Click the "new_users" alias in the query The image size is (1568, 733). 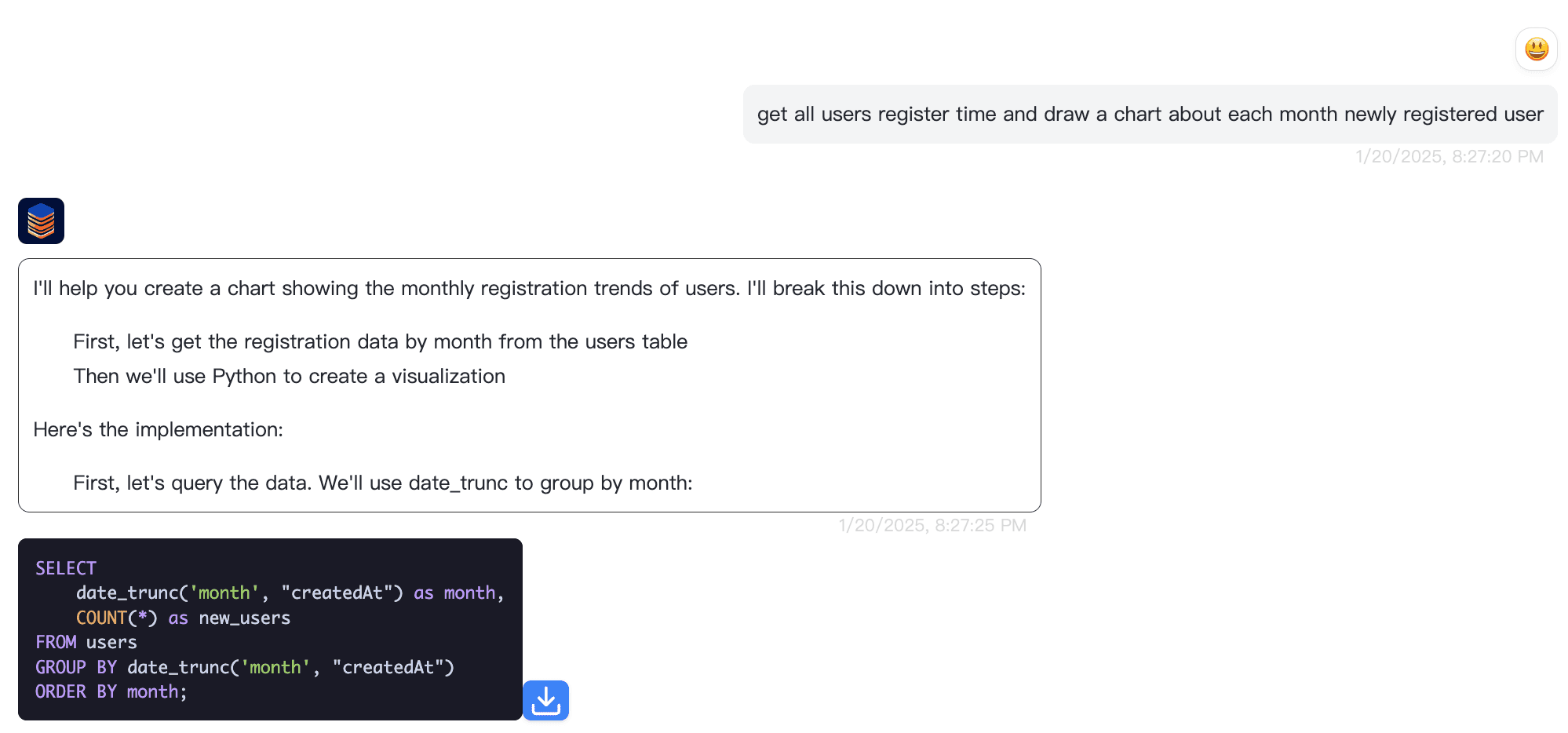pyautogui.click(x=244, y=618)
